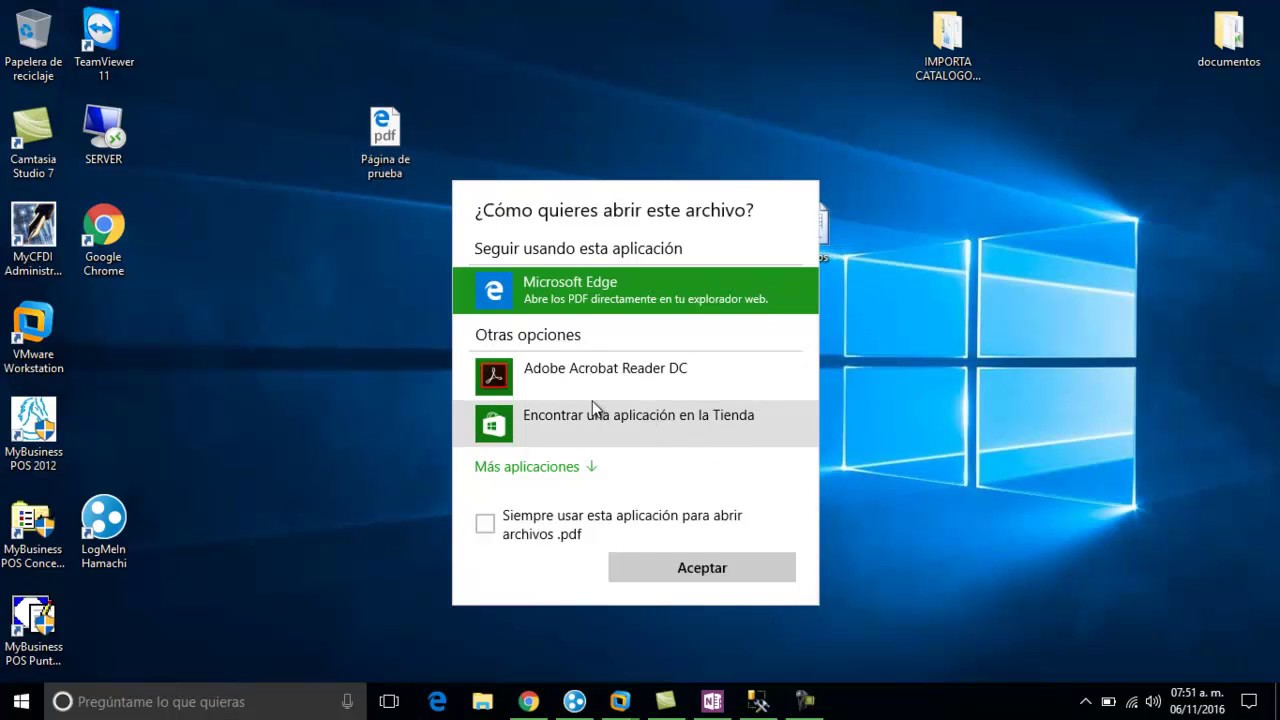Select the Página de prueba PDF file

[x=385, y=143]
